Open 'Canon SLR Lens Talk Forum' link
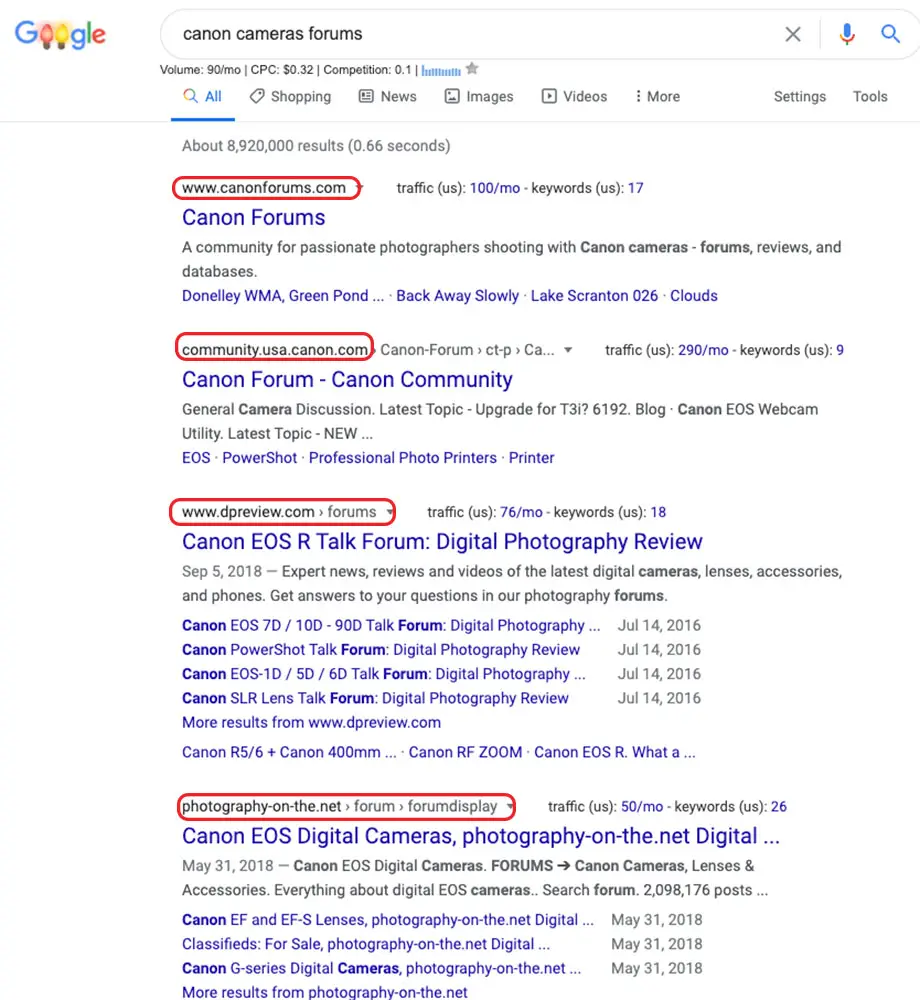This screenshot has width=920, height=1000. pos(376,698)
